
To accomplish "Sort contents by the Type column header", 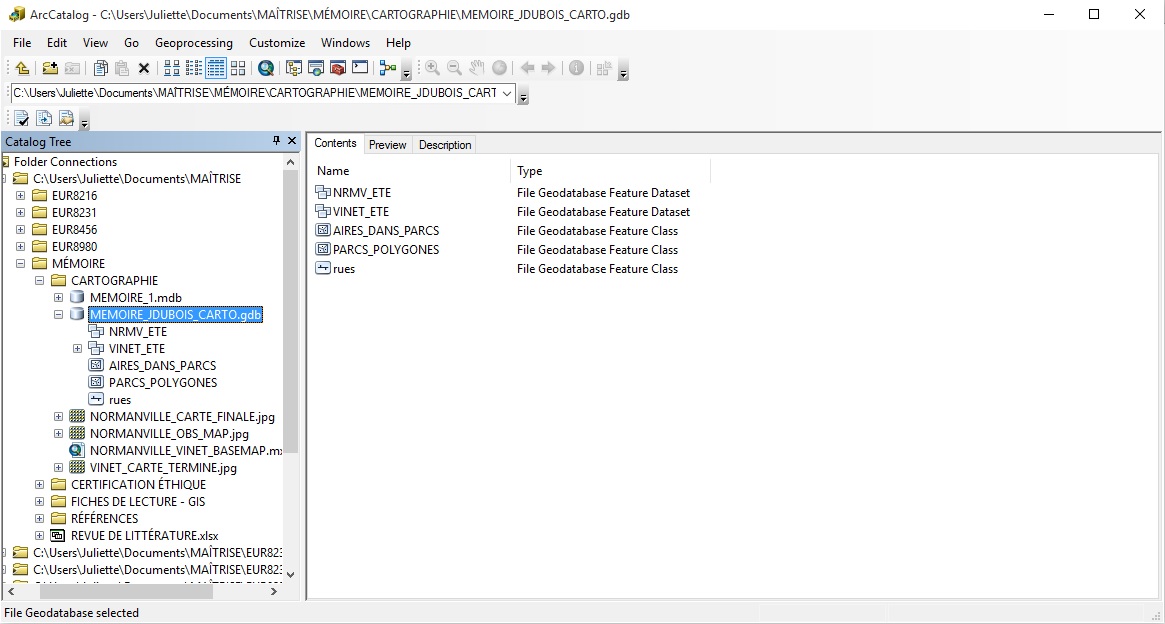I will click(528, 171).
